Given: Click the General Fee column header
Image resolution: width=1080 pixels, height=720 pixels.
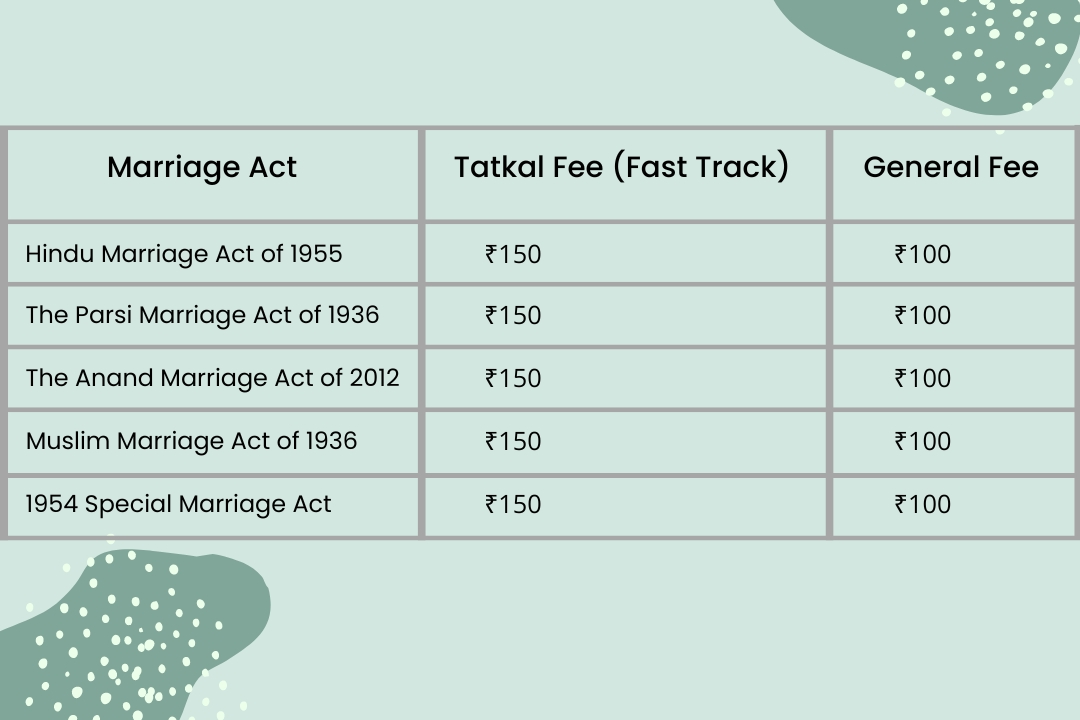Looking at the screenshot, I should (x=951, y=167).
